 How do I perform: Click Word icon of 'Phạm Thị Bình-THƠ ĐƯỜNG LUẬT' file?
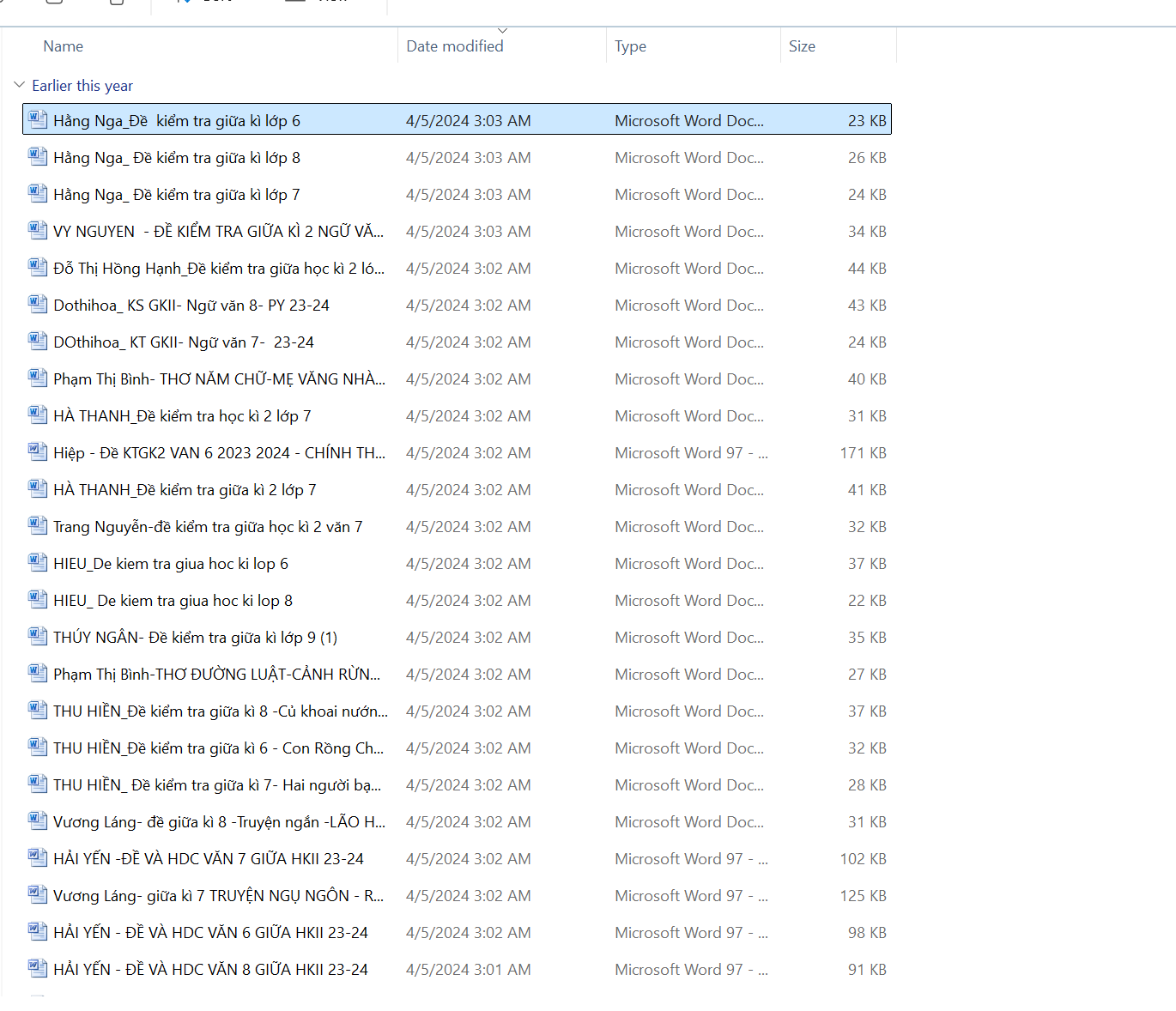(x=38, y=673)
